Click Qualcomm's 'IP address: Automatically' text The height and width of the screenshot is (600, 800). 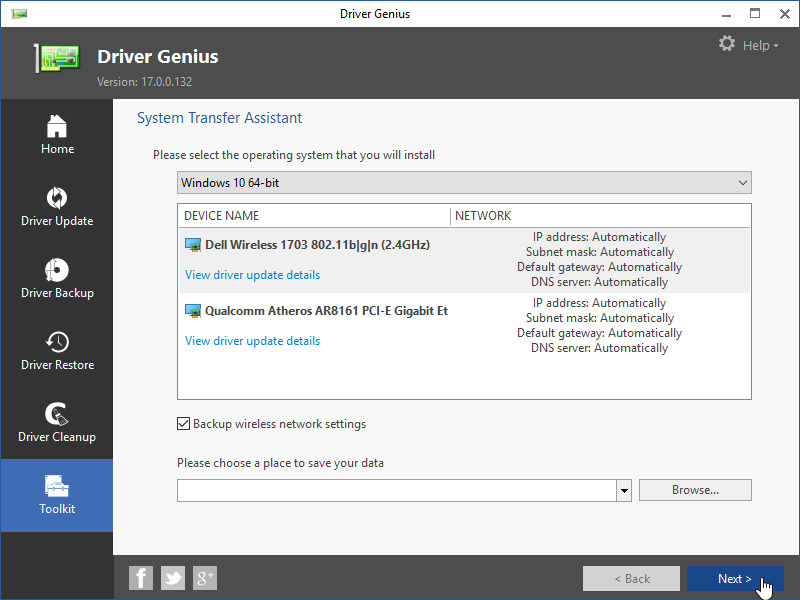599,303
